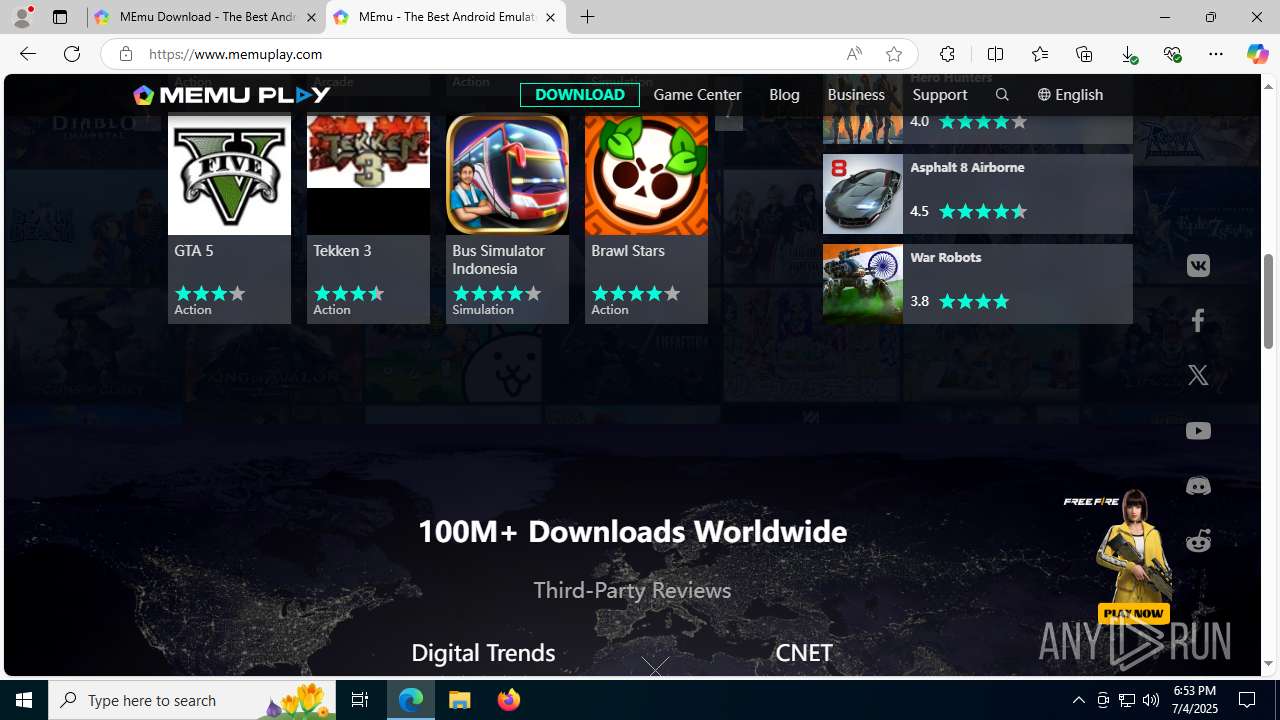This screenshot has width=1280, height=720.
Task: Refresh the page
Action: (72, 54)
